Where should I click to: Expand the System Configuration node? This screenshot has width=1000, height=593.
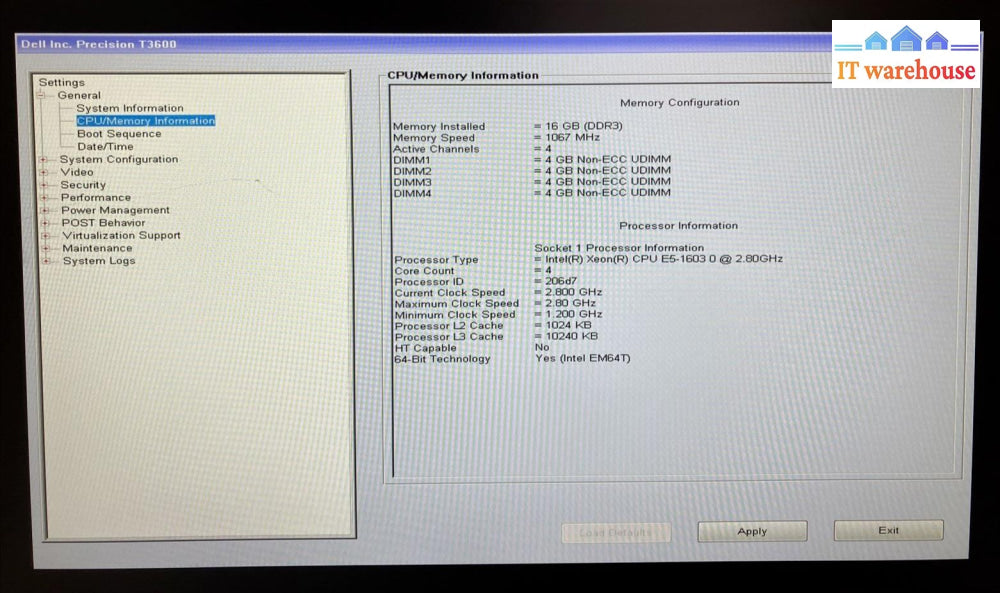43,160
